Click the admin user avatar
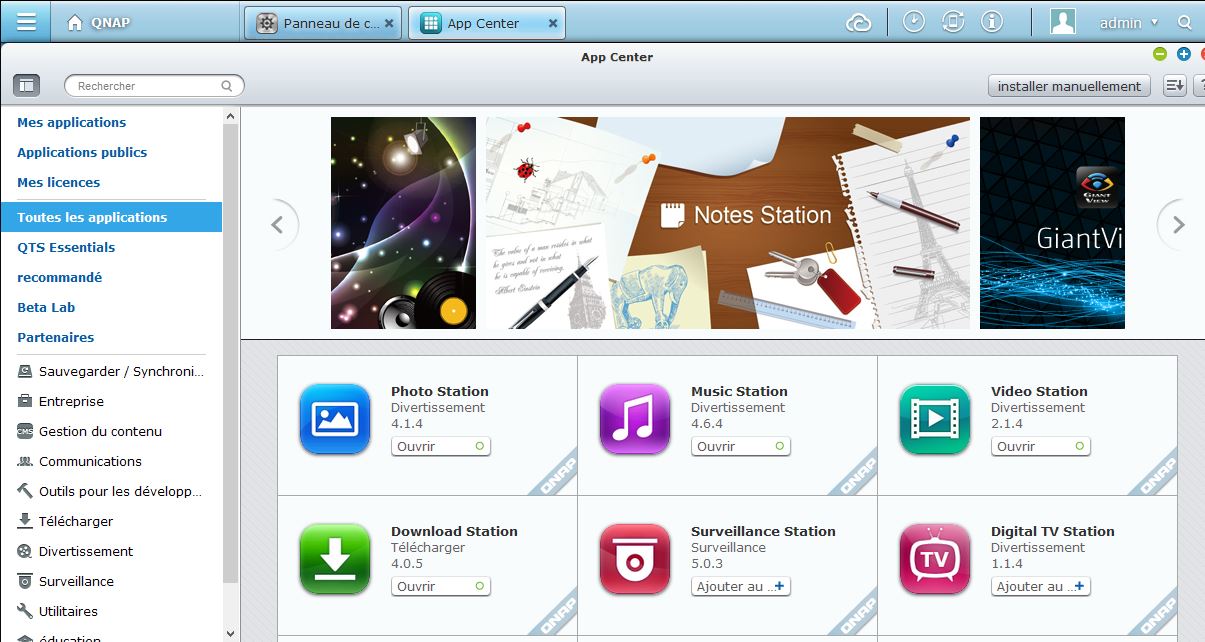The image size is (1205, 642). tap(1063, 22)
